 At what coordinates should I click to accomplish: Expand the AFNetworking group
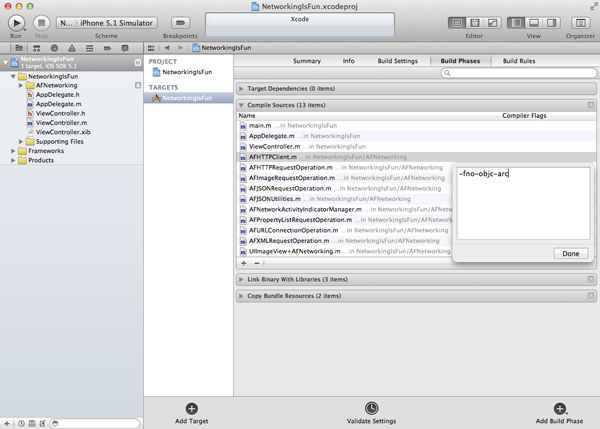click(21, 85)
